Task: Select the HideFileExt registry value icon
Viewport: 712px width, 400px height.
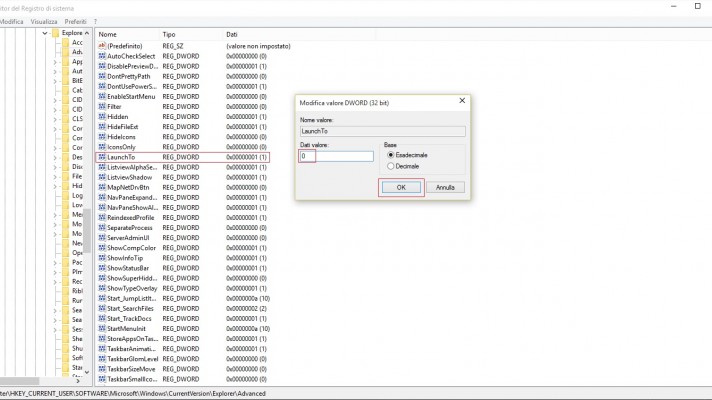Action: (101, 127)
